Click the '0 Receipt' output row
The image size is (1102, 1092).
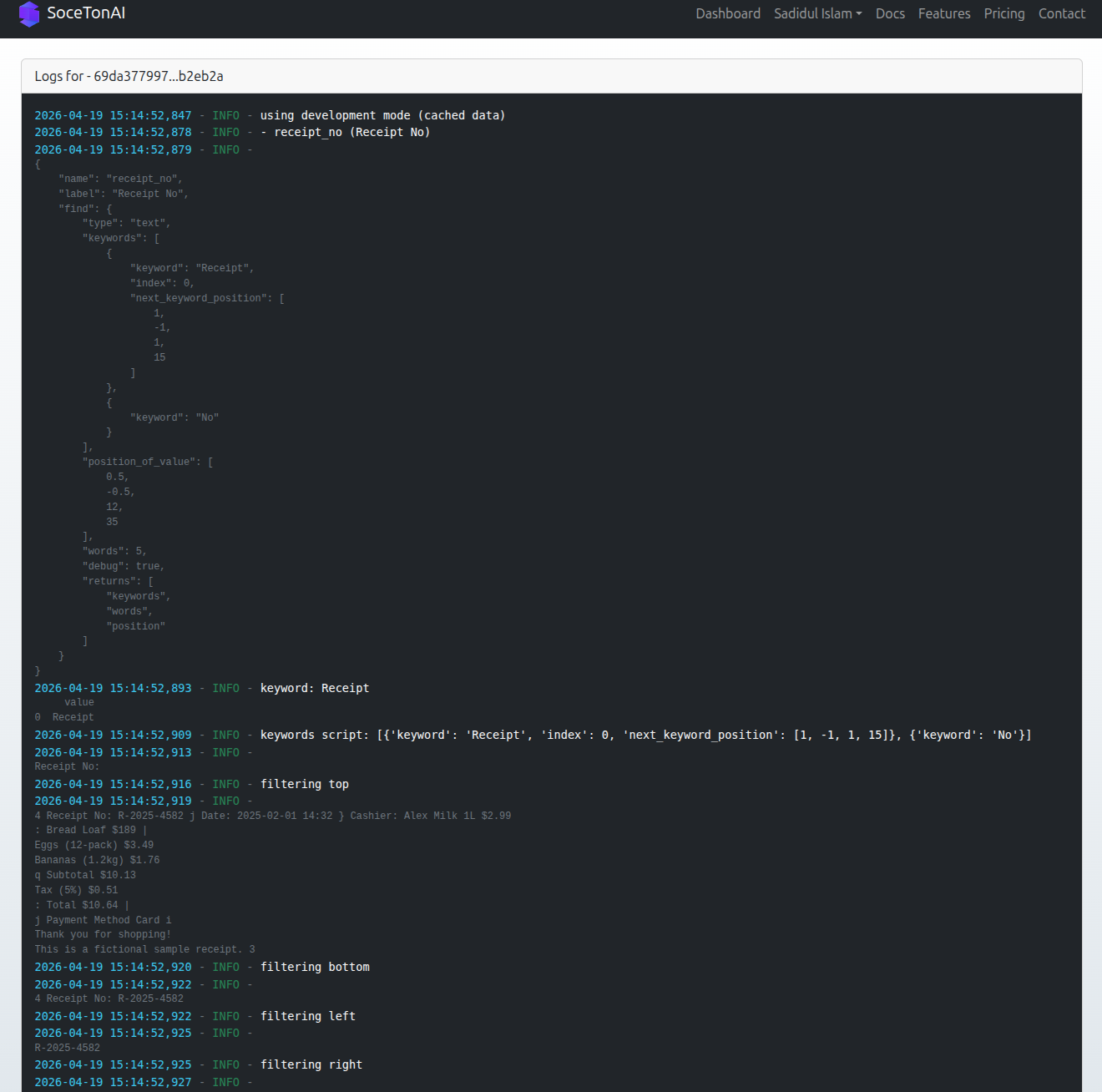(64, 717)
